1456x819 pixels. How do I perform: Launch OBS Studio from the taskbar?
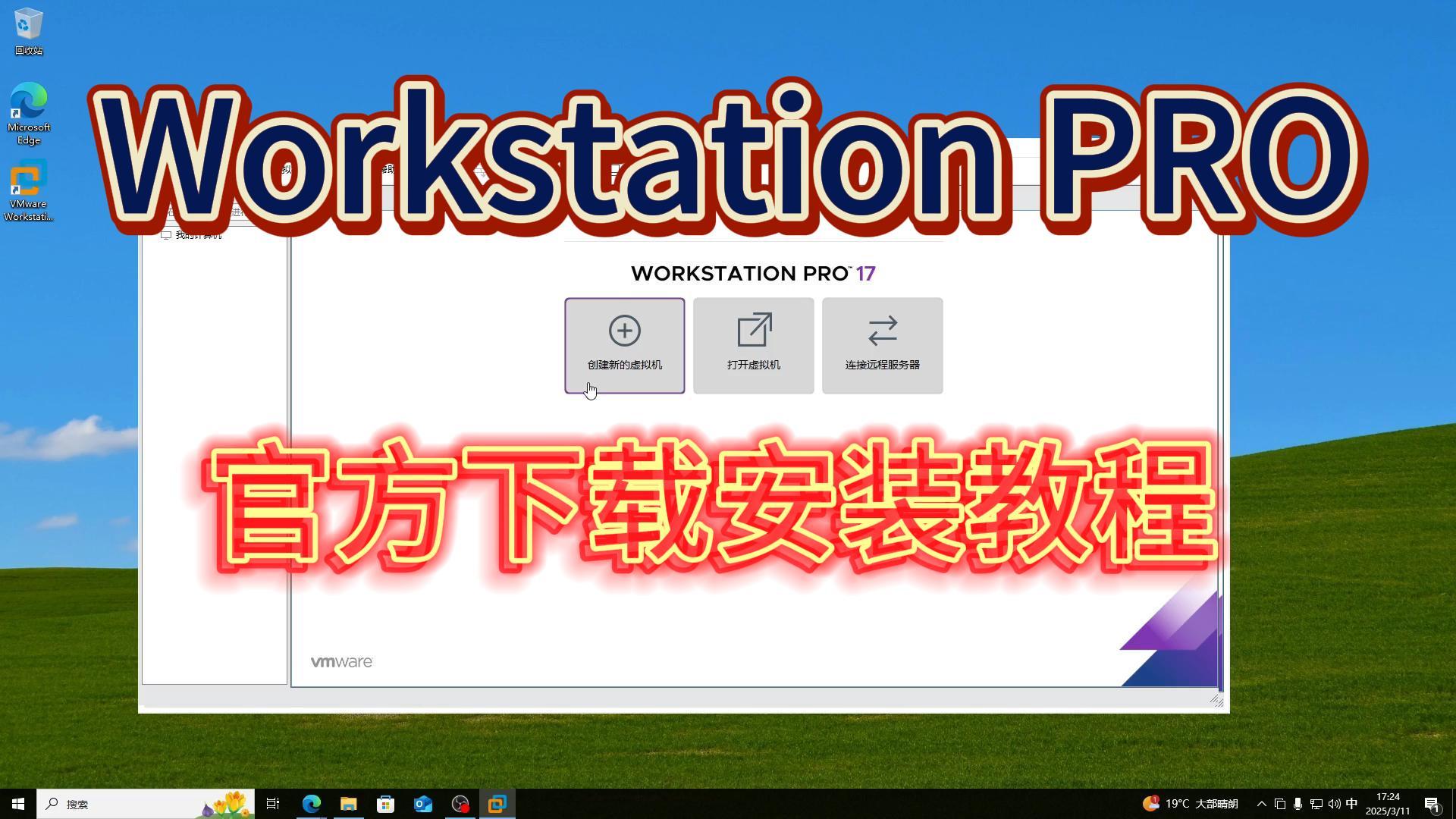(x=460, y=804)
